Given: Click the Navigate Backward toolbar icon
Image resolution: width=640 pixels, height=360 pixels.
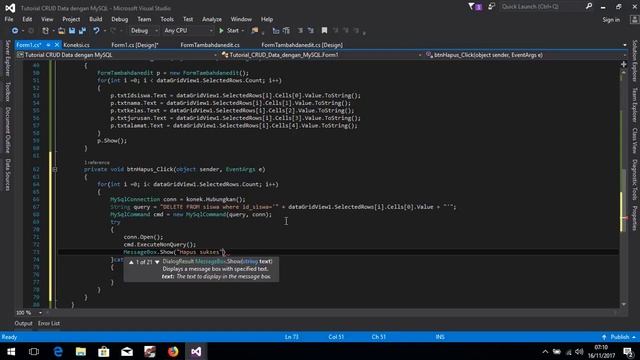Looking at the screenshot, I should [15, 31].
